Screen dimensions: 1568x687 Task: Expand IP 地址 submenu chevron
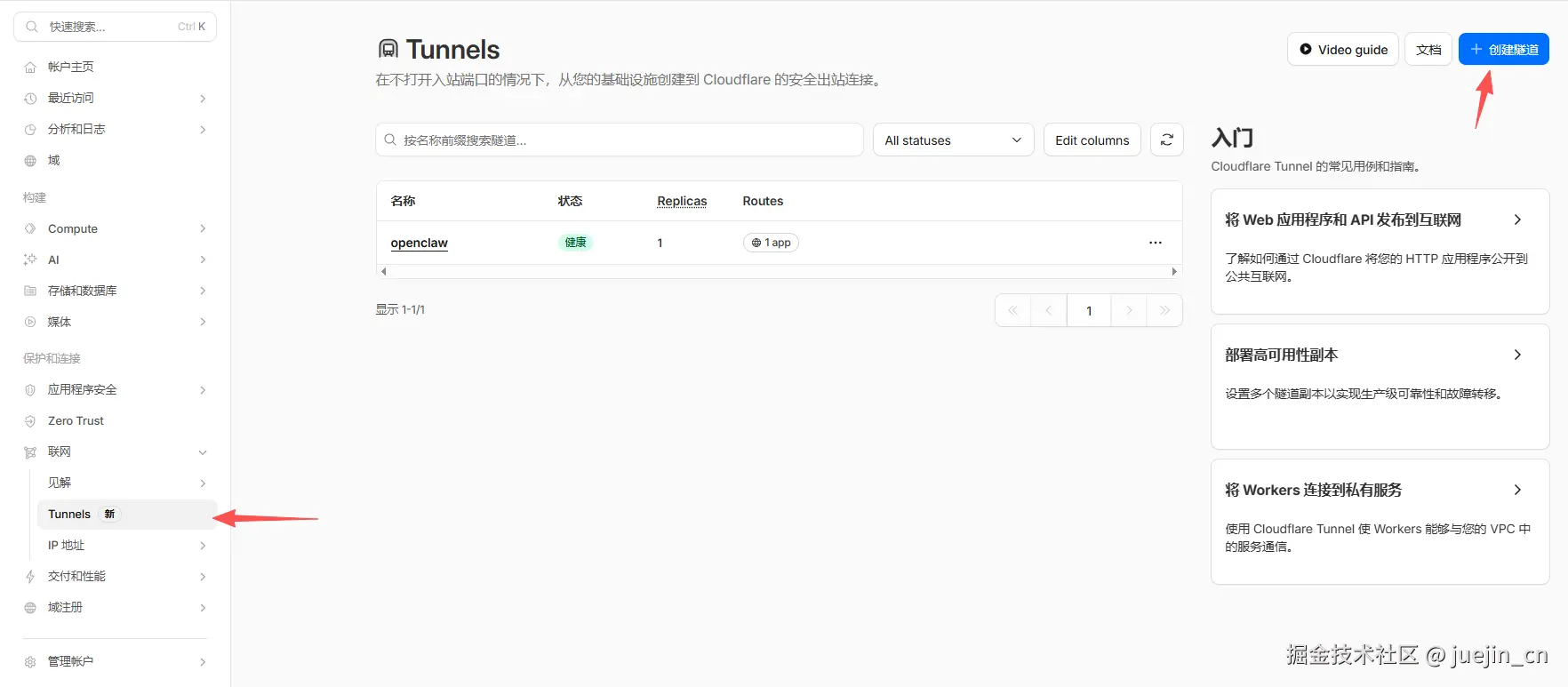(203, 546)
